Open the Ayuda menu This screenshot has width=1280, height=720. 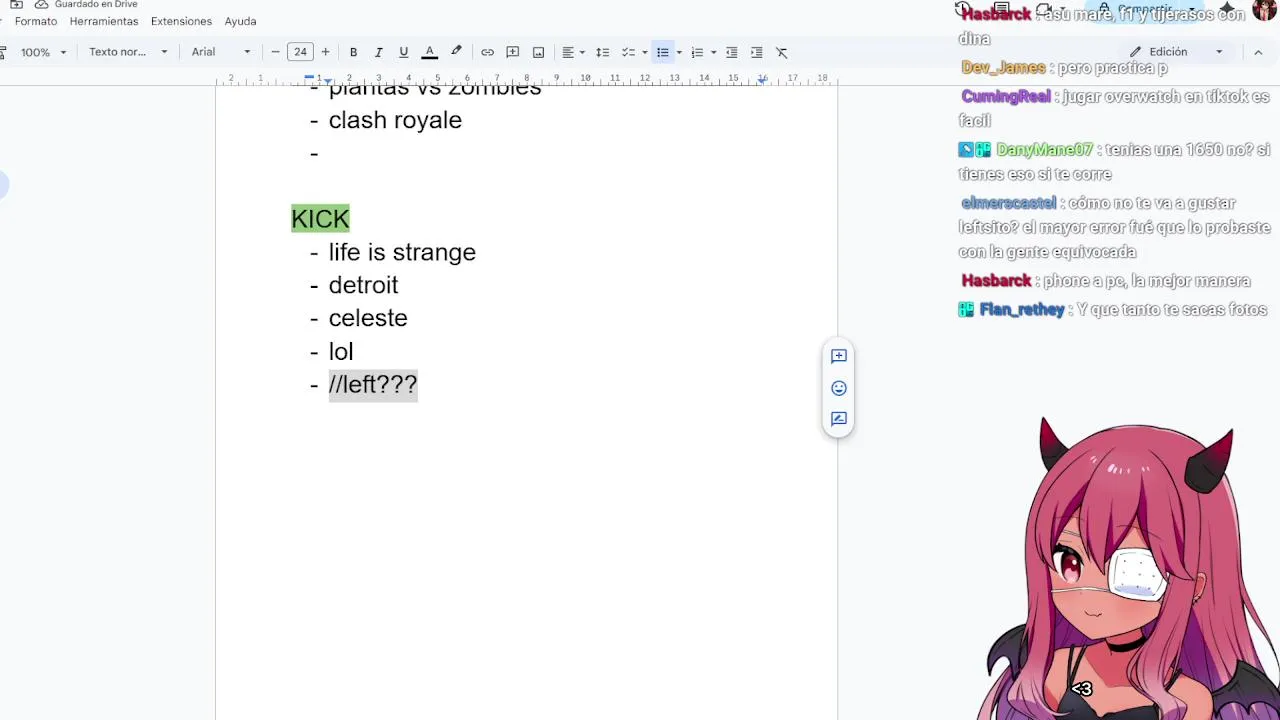pyautogui.click(x=241, y=21)
